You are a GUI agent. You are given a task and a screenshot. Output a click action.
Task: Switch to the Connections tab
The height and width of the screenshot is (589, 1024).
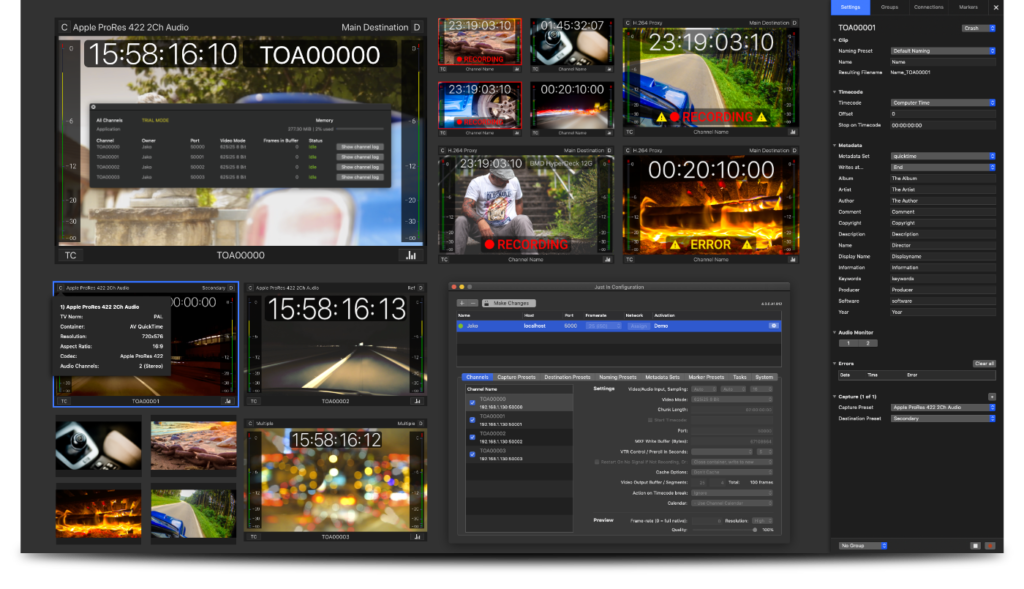click(929, 7)
